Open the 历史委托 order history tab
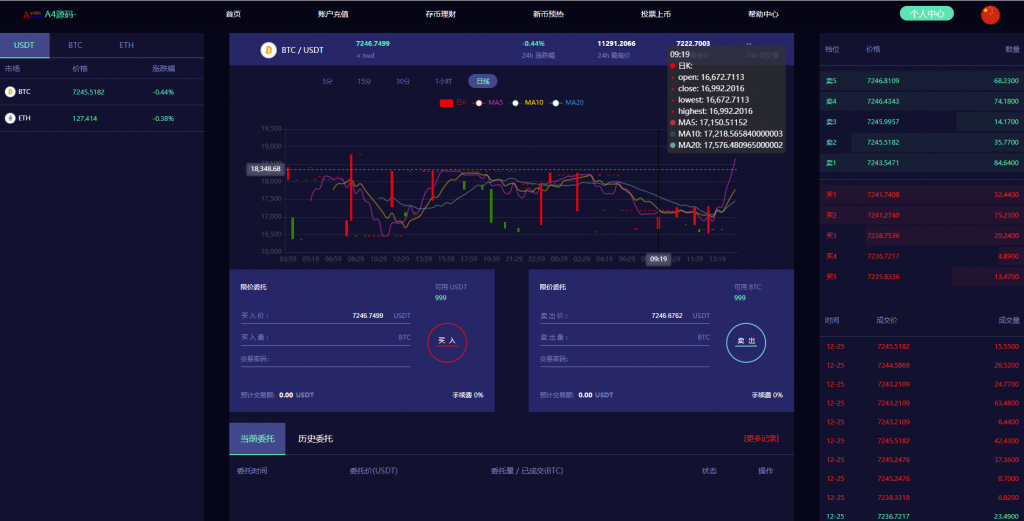1024x521 pixels. tap(315, 439)
